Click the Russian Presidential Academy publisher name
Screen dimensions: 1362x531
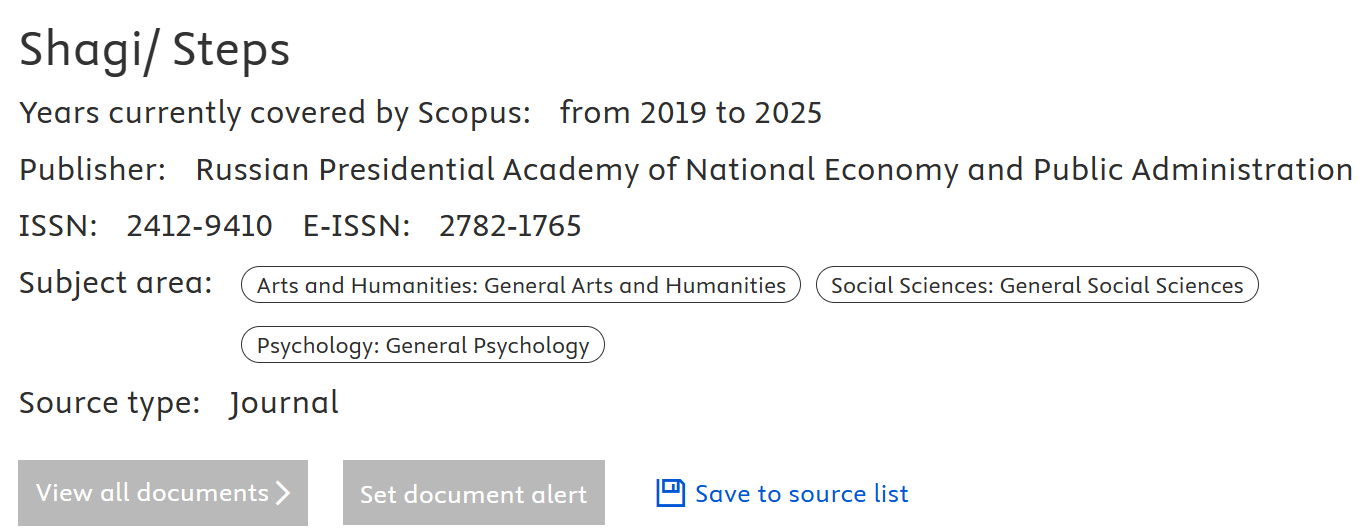773,170
